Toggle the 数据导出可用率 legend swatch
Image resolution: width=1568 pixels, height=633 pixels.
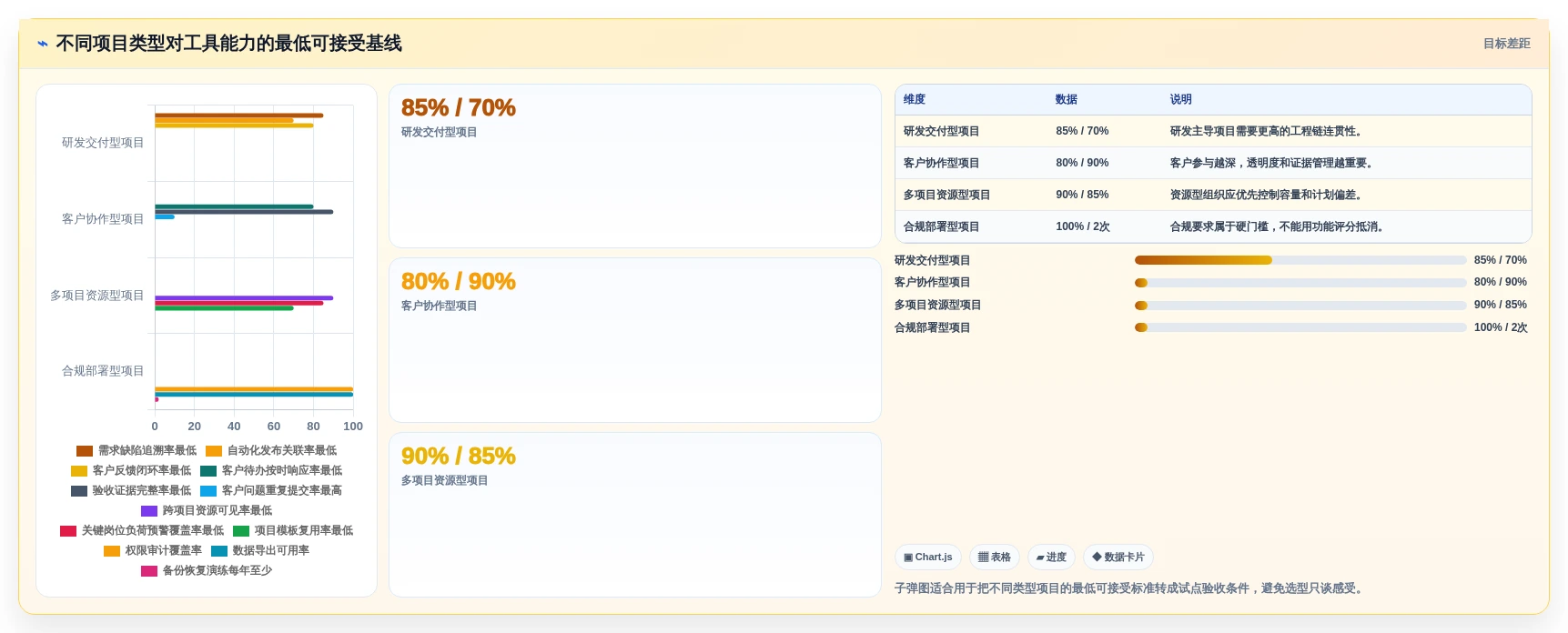pos(219,551)
